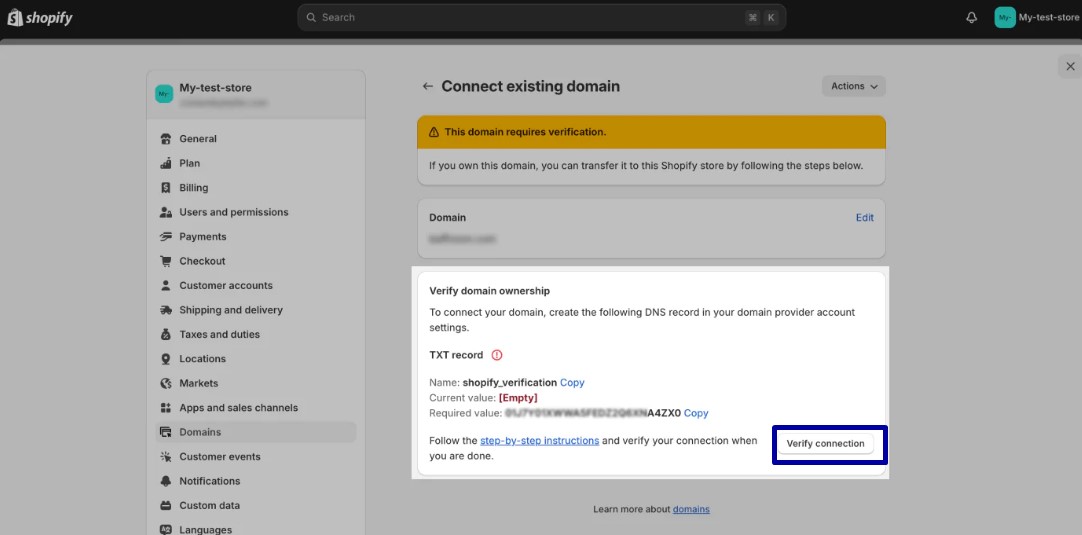Viewport: 1082px width, 535px height.
Task: Click the Notifications bell icon in sidebar
Action: 166,481
